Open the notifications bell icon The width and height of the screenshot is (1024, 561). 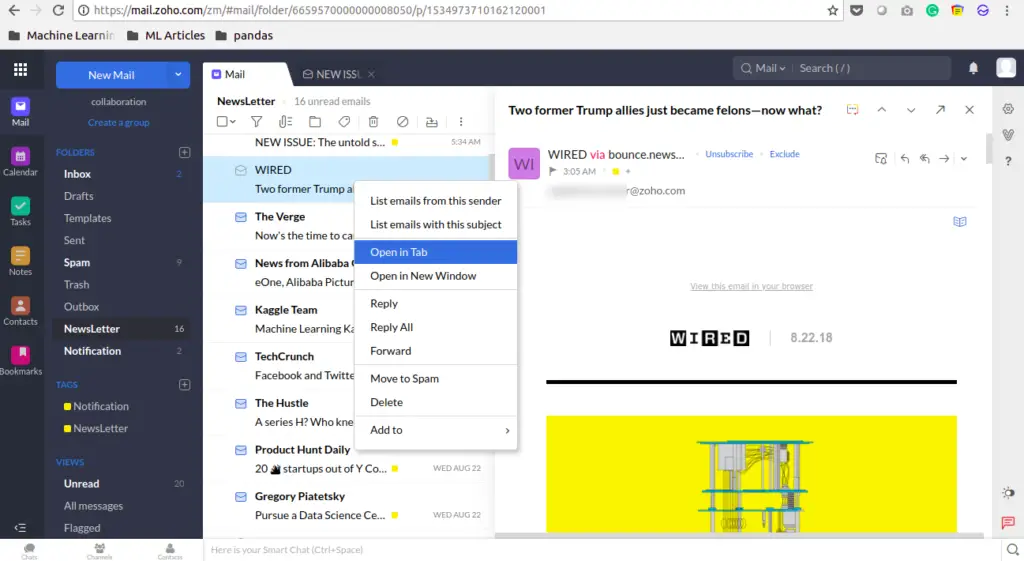(973, 68)
